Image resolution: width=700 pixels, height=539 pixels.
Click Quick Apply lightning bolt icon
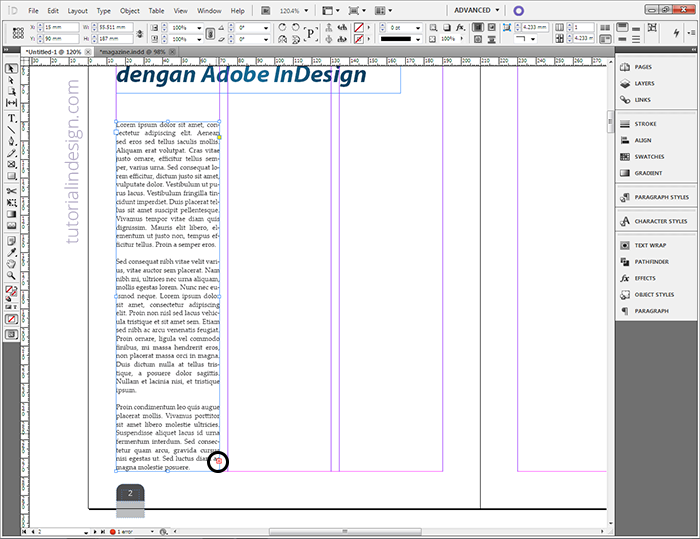pyautogui.click(x=676, y=32)
